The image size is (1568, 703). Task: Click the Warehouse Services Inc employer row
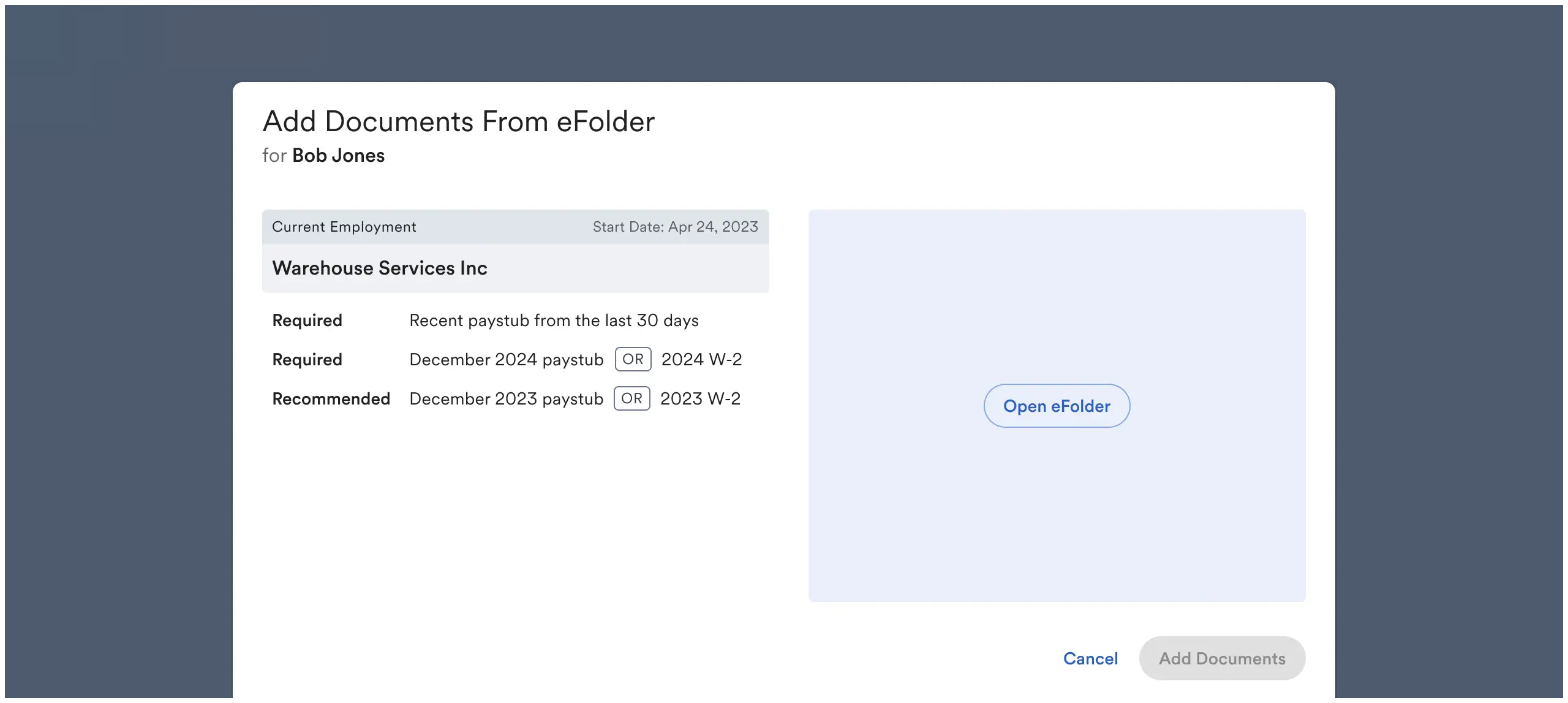click(379, 268)
